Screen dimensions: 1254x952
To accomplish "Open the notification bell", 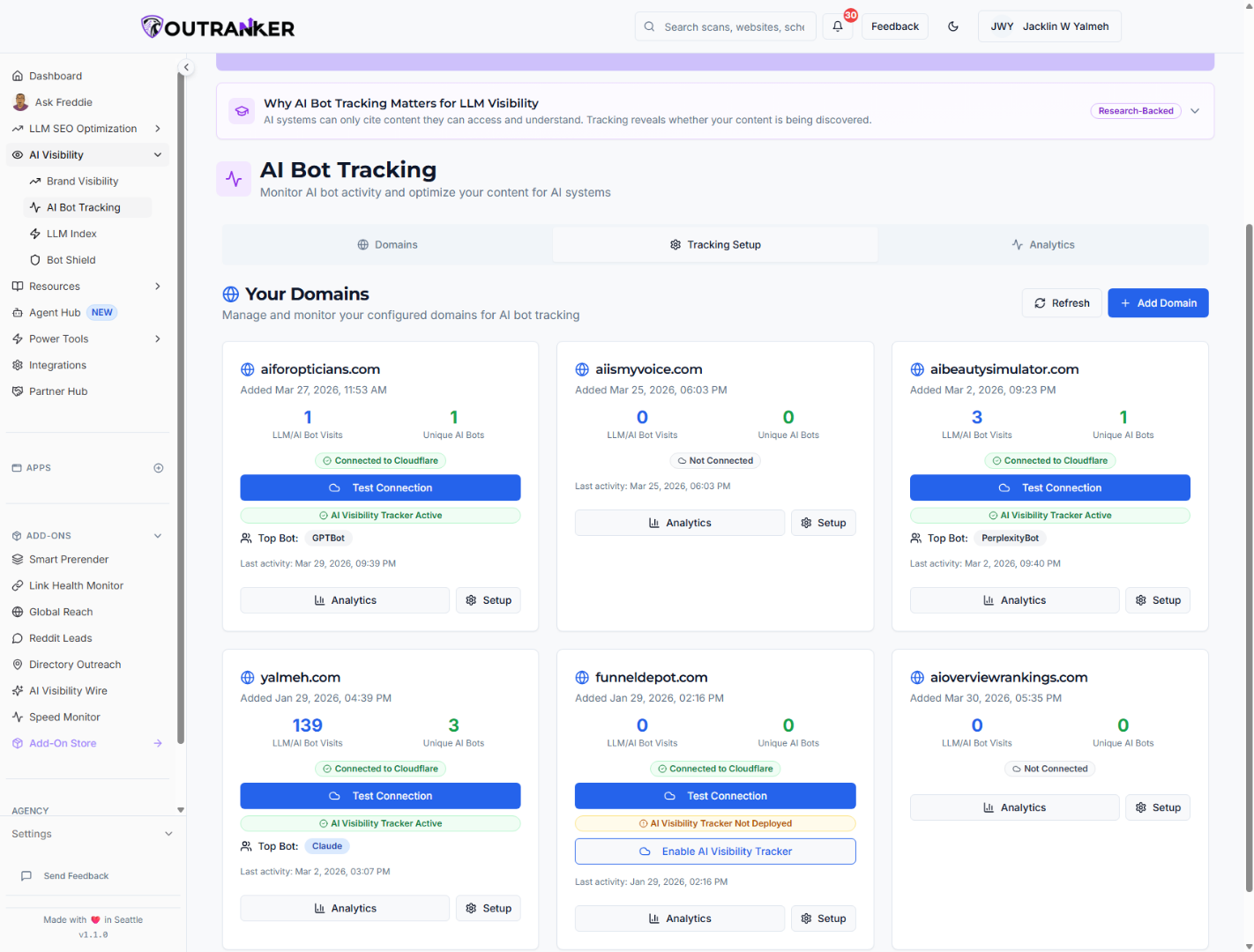I will pos(836,26).
